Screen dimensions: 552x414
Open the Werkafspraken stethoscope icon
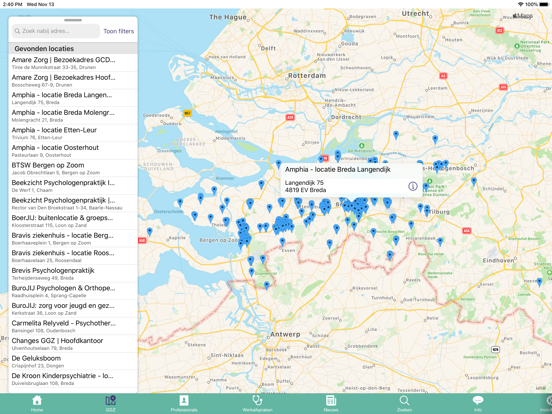257,400
